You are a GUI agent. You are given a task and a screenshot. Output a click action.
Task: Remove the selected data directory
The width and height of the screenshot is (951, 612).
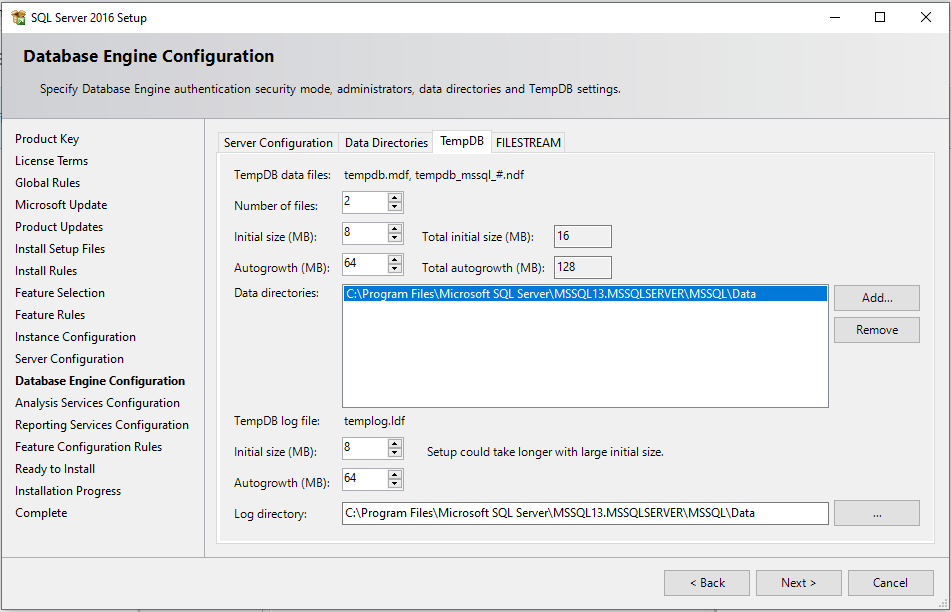point(877,330)
